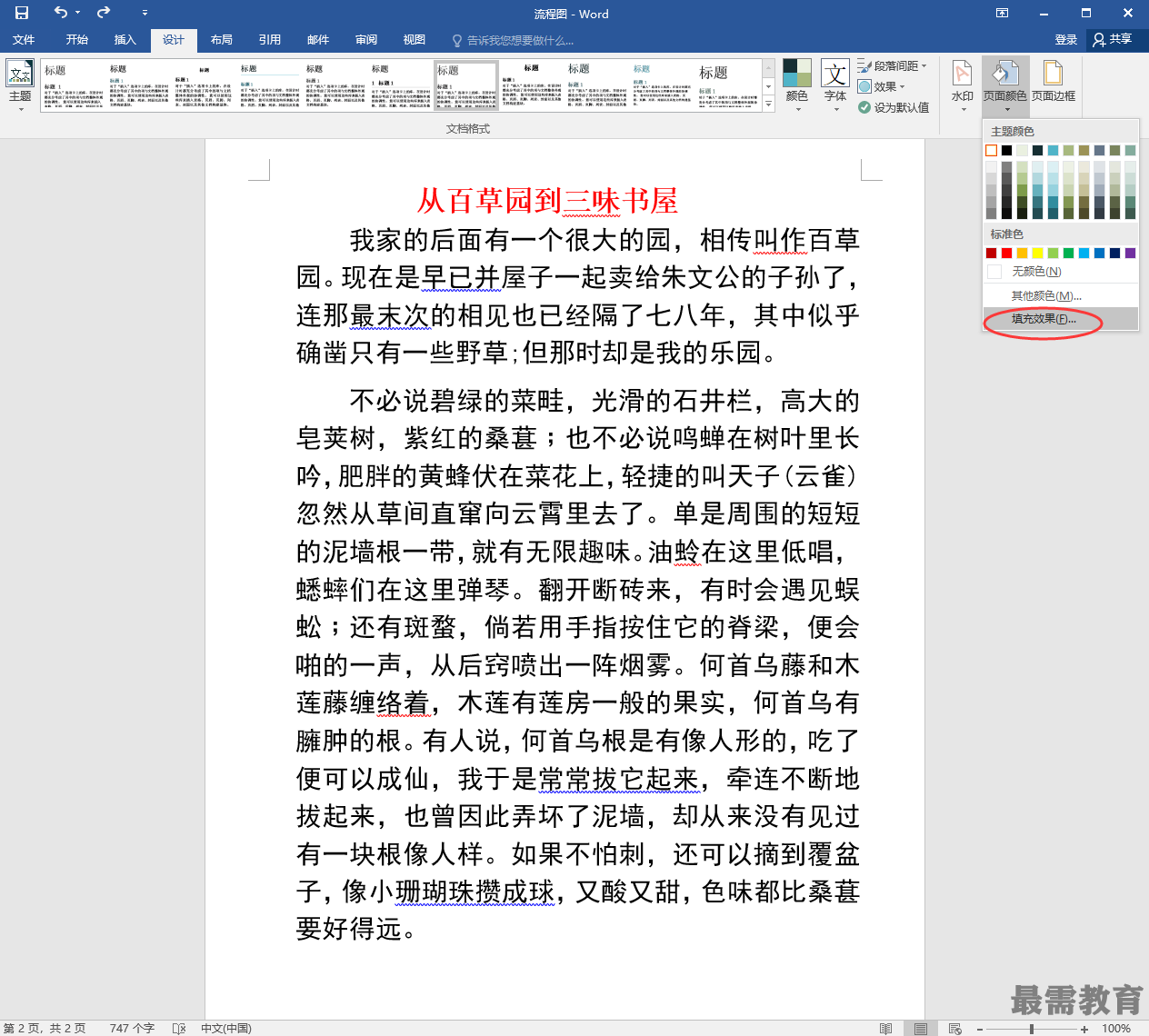Open Quick Access Toolbar customization arrow

point(145,14)
